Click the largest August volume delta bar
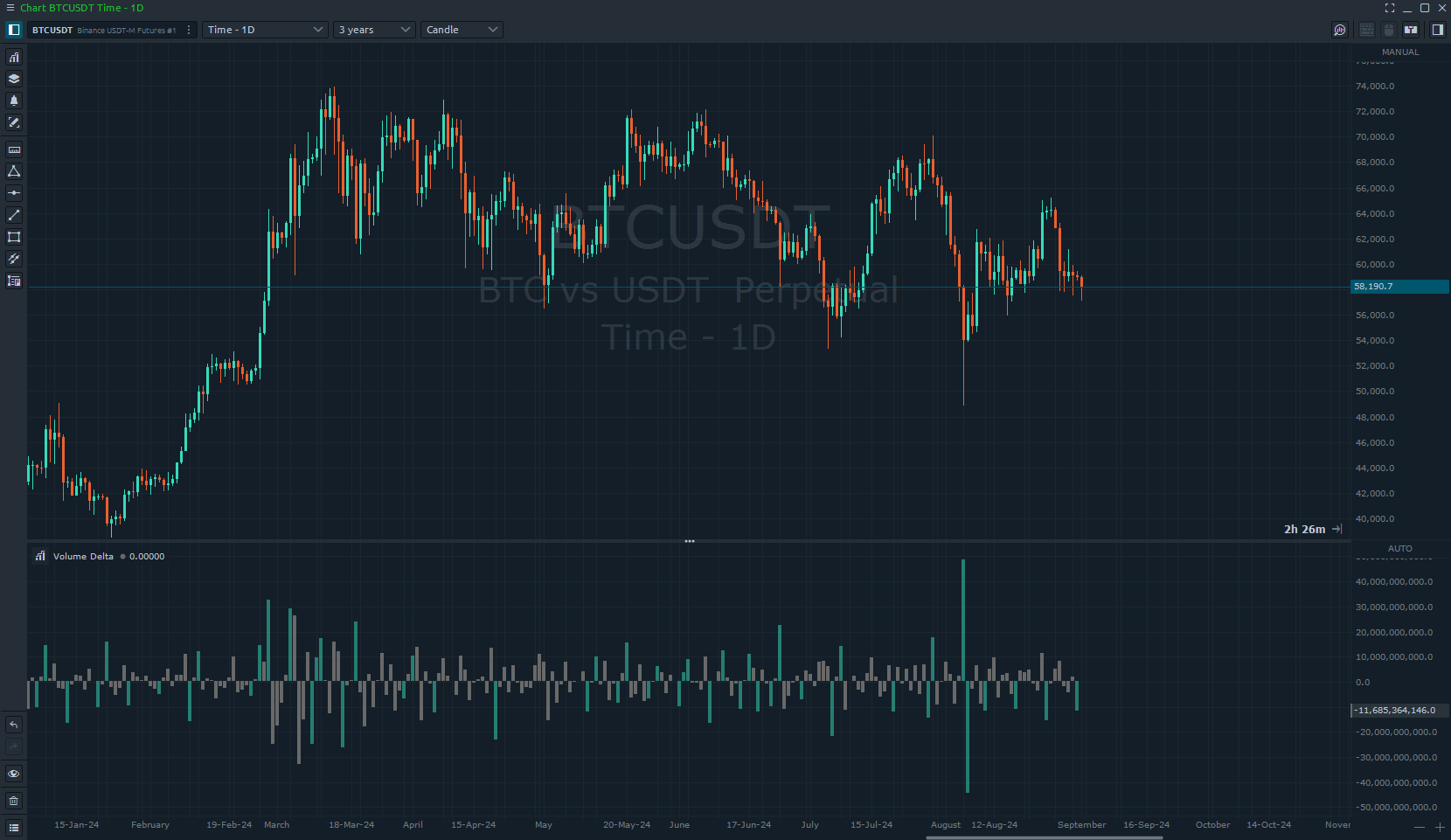 tap(963, 621)
